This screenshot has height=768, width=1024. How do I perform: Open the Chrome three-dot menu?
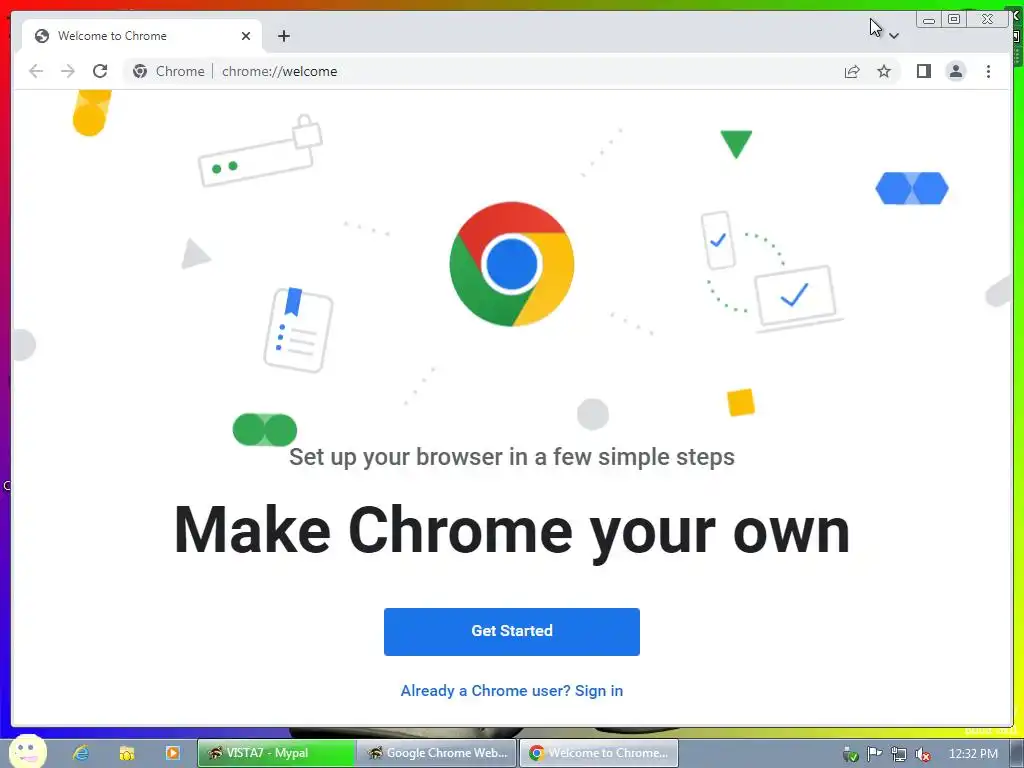pyautogui.click(x=988, y=71)
